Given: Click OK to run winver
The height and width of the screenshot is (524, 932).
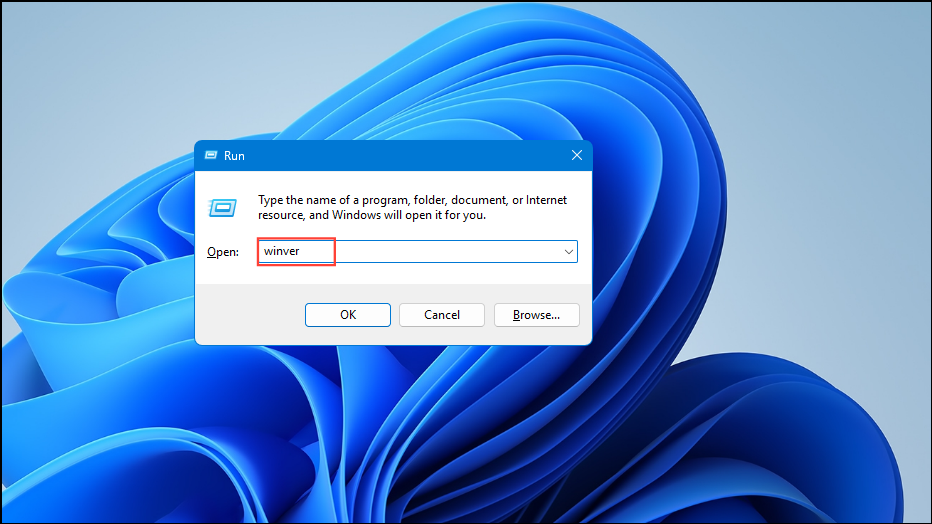Looking at the screenshot, I should coord(348,315).
